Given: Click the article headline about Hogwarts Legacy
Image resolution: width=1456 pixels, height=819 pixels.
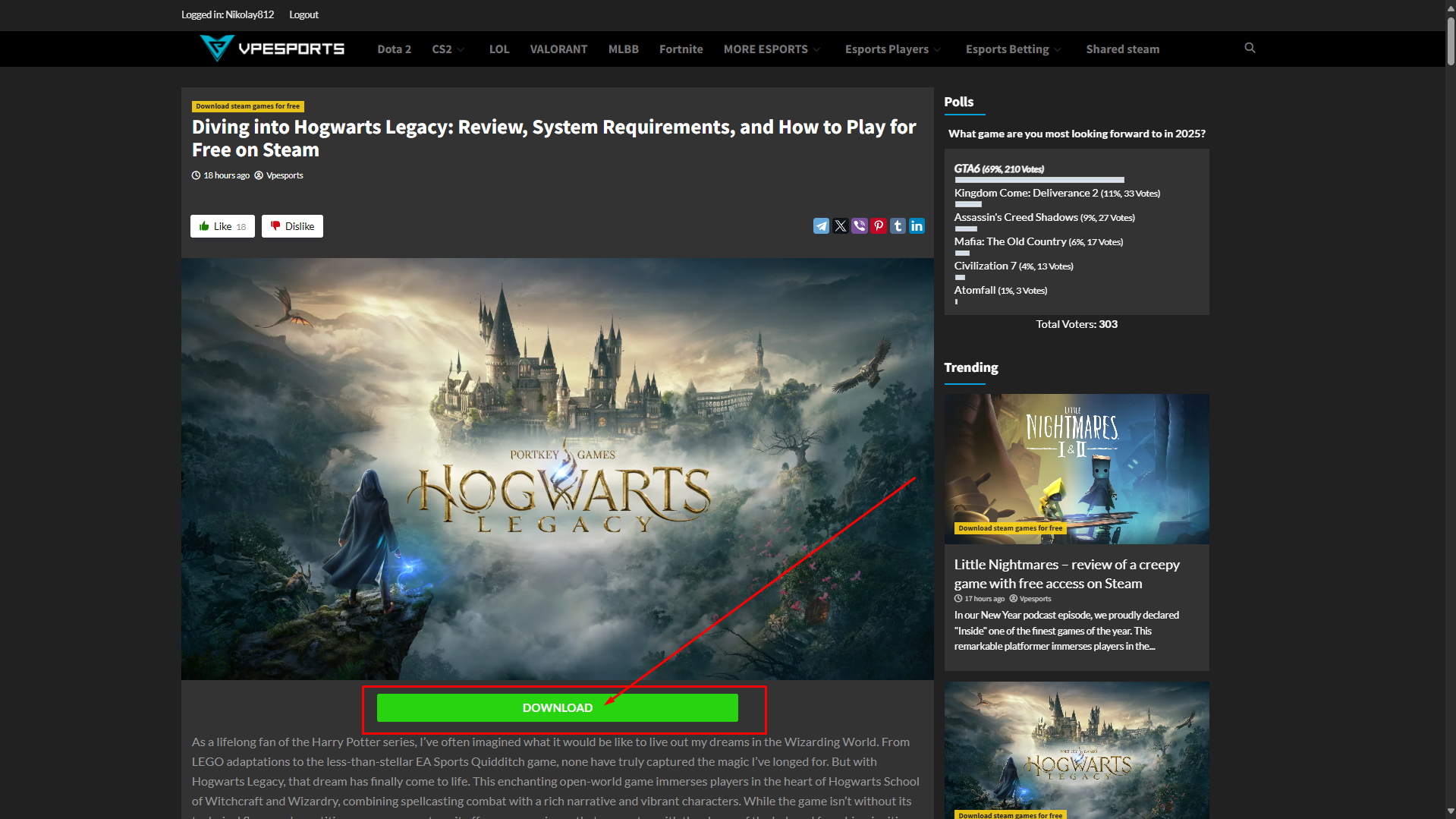Looking at the screenshot, I should pyautogui.click(x=554, y=138).
